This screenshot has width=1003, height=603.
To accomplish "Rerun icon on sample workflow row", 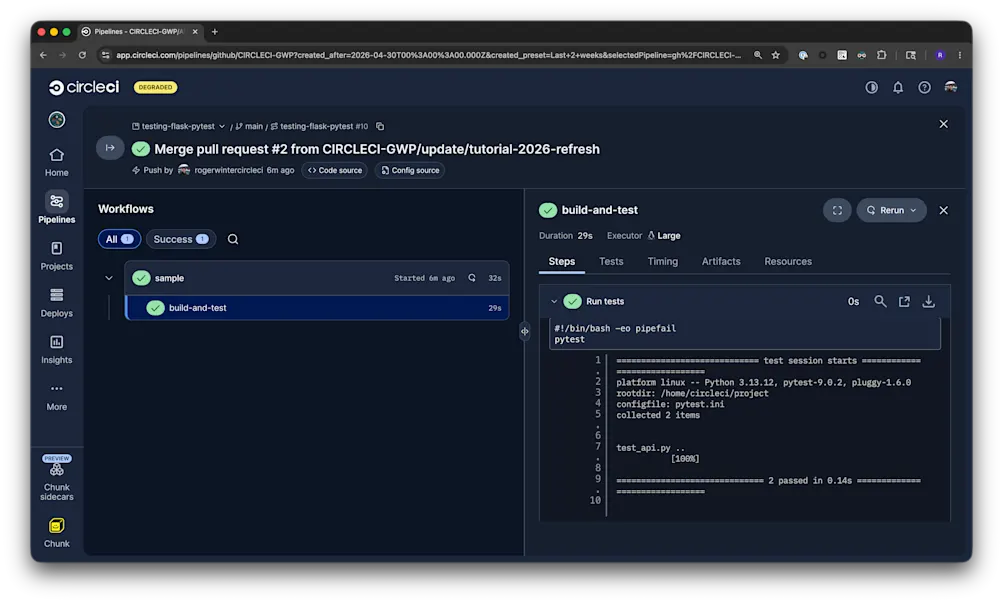I will (x=472, y=278).
